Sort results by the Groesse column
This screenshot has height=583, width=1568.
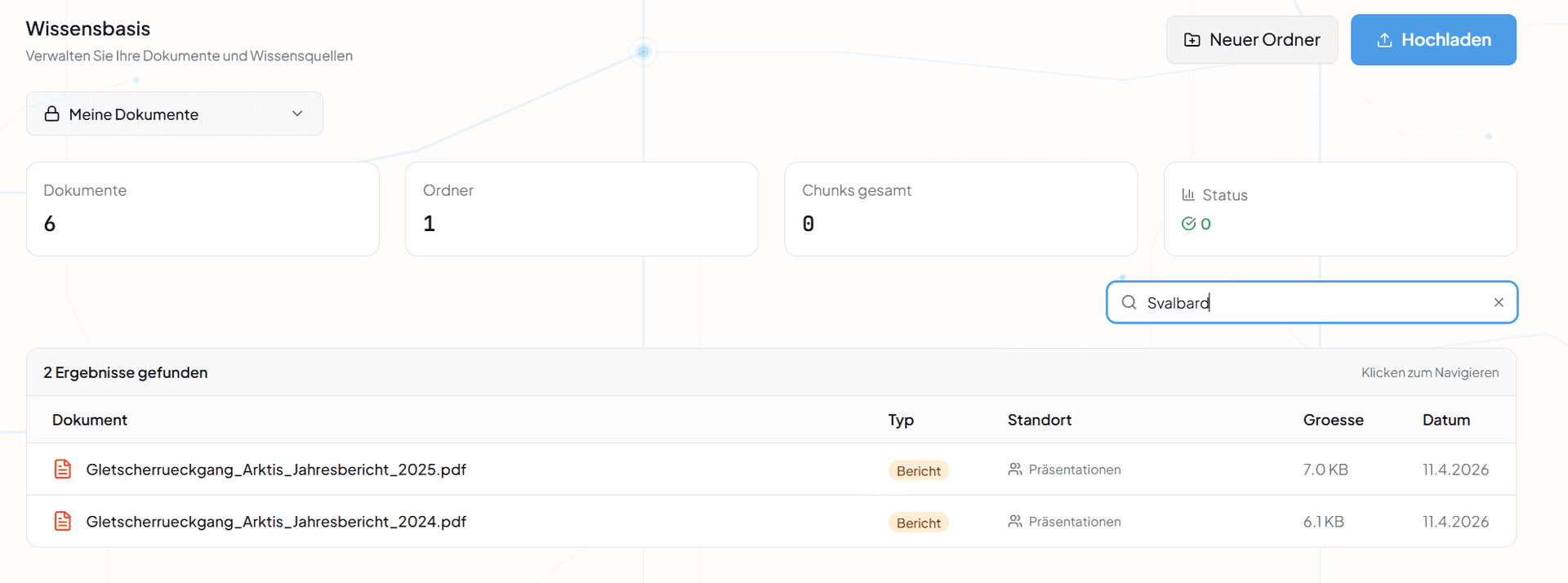tap(1333, 419)
